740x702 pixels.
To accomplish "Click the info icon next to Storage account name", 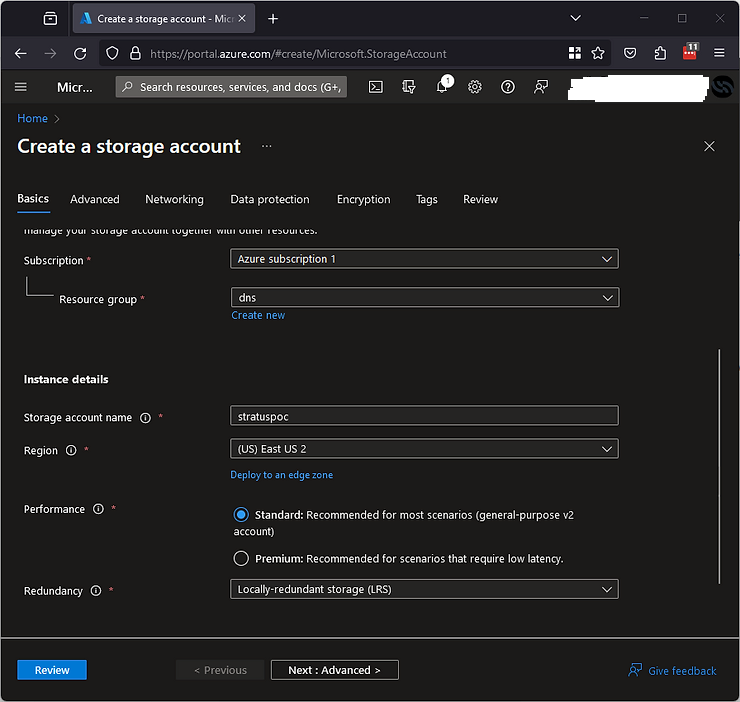I will coord(145,418).
